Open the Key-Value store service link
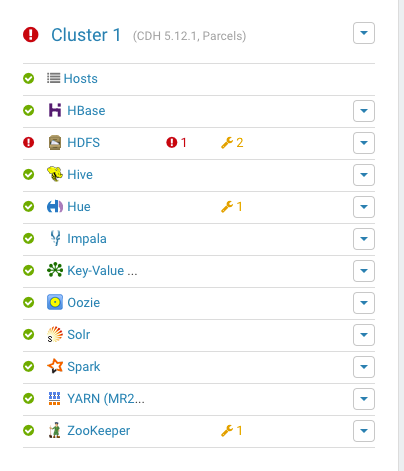Image resolution: width=404 pixels, height=471 pixels. pyautogui.click(x=102, y=271)
